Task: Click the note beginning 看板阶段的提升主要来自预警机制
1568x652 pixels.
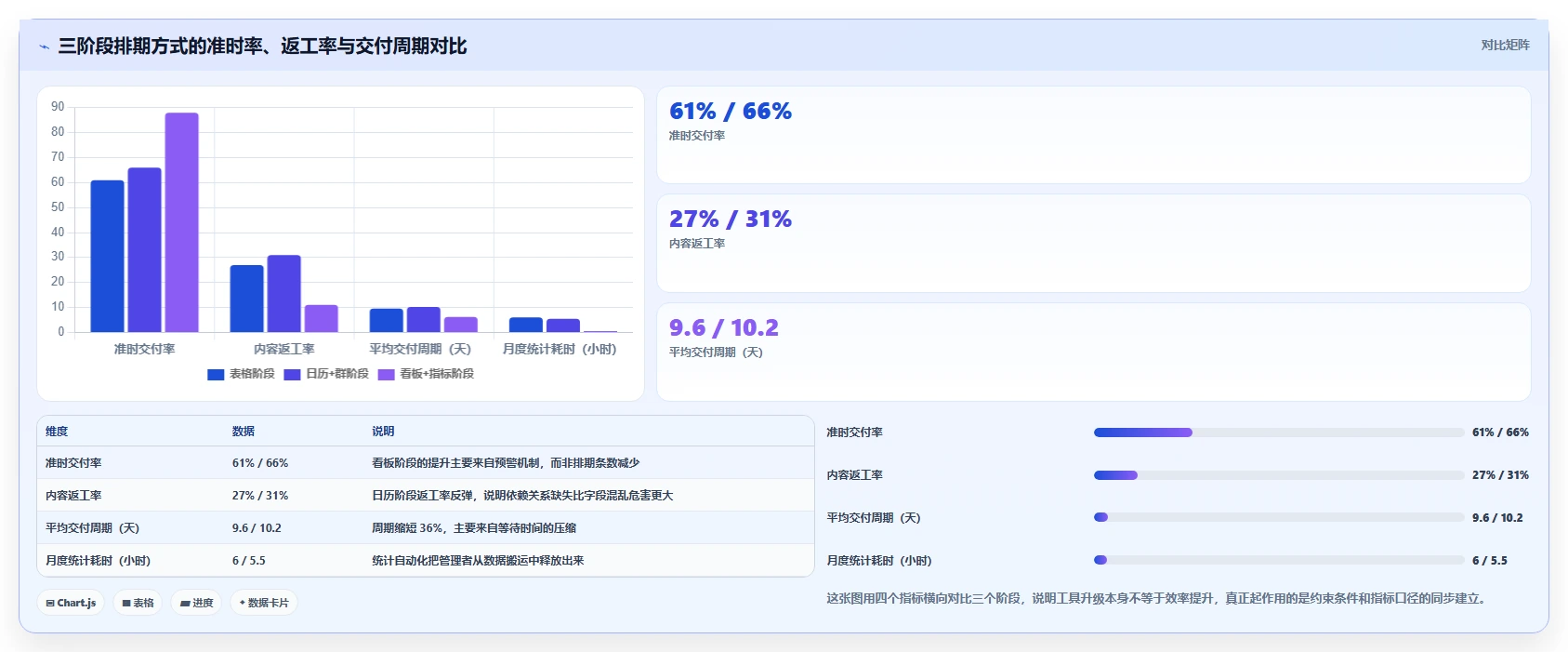Action: [x=506, y=463]
